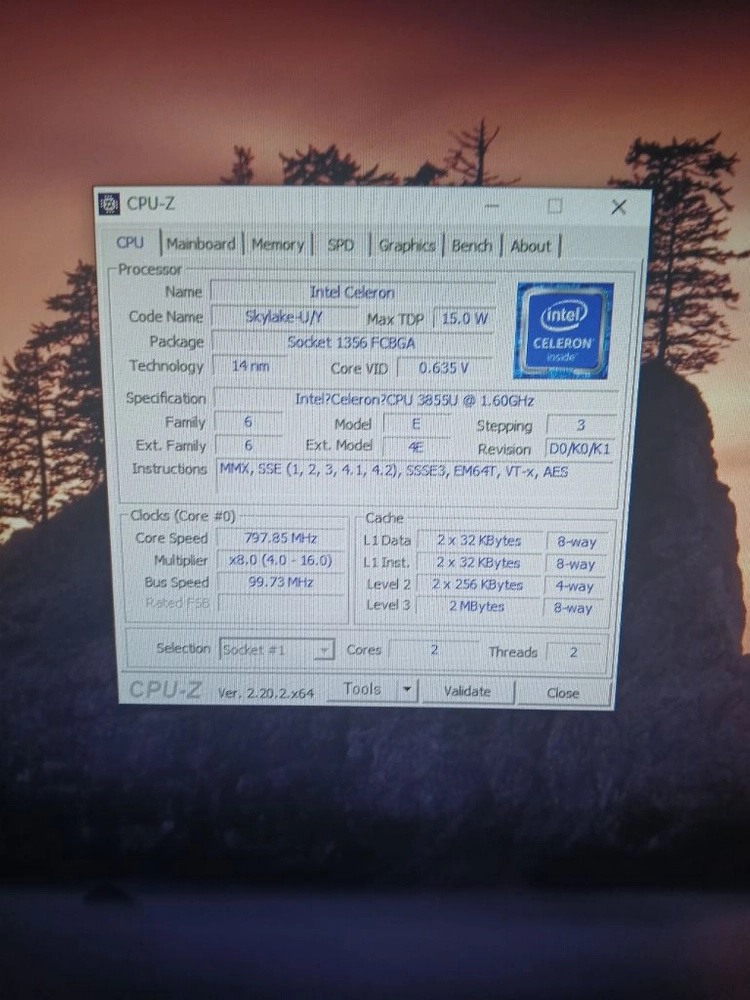Click the Threads value field

coord(573,652)
